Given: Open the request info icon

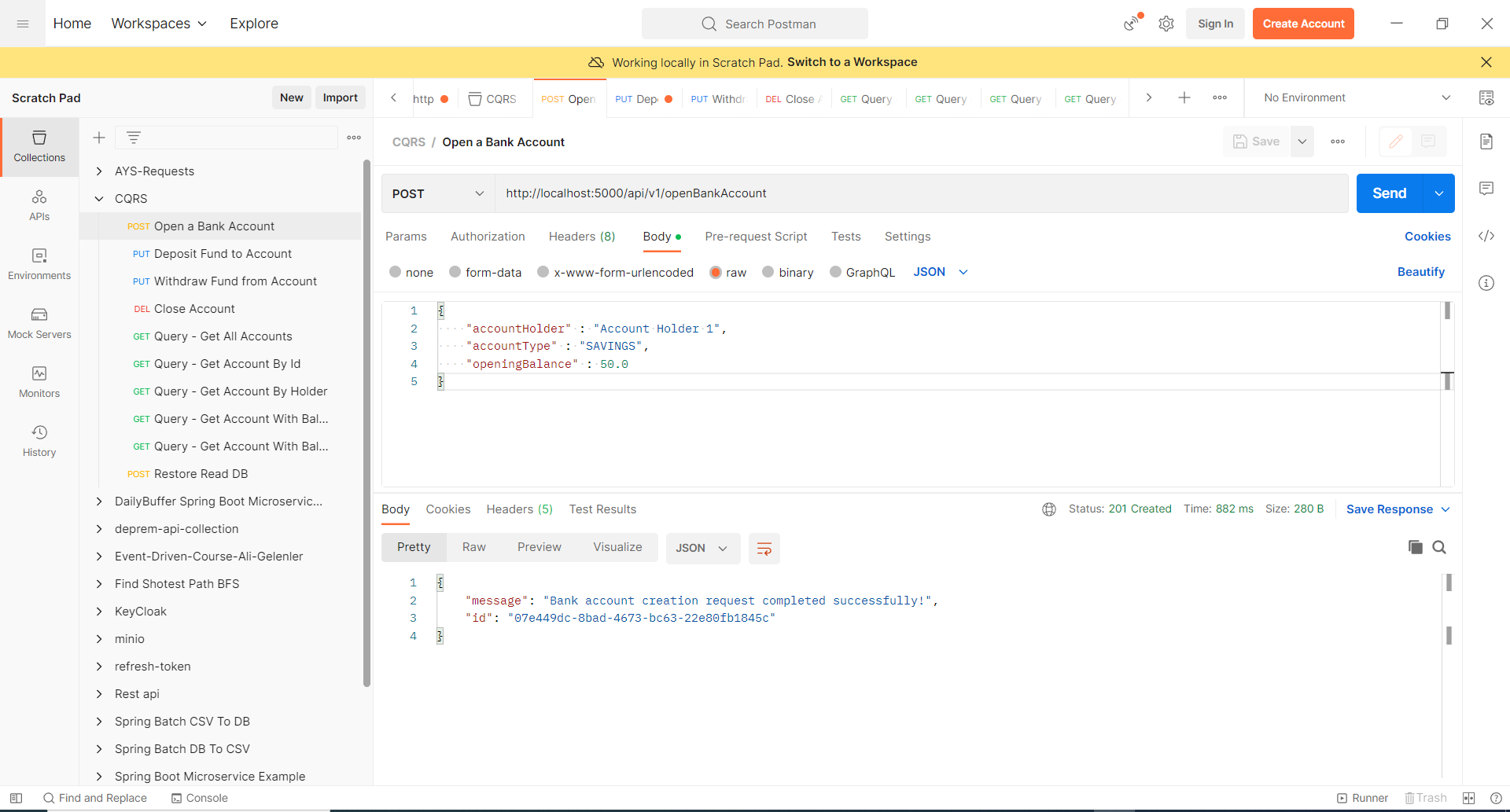Looking at the screenshot, I should pos(1486,283).
